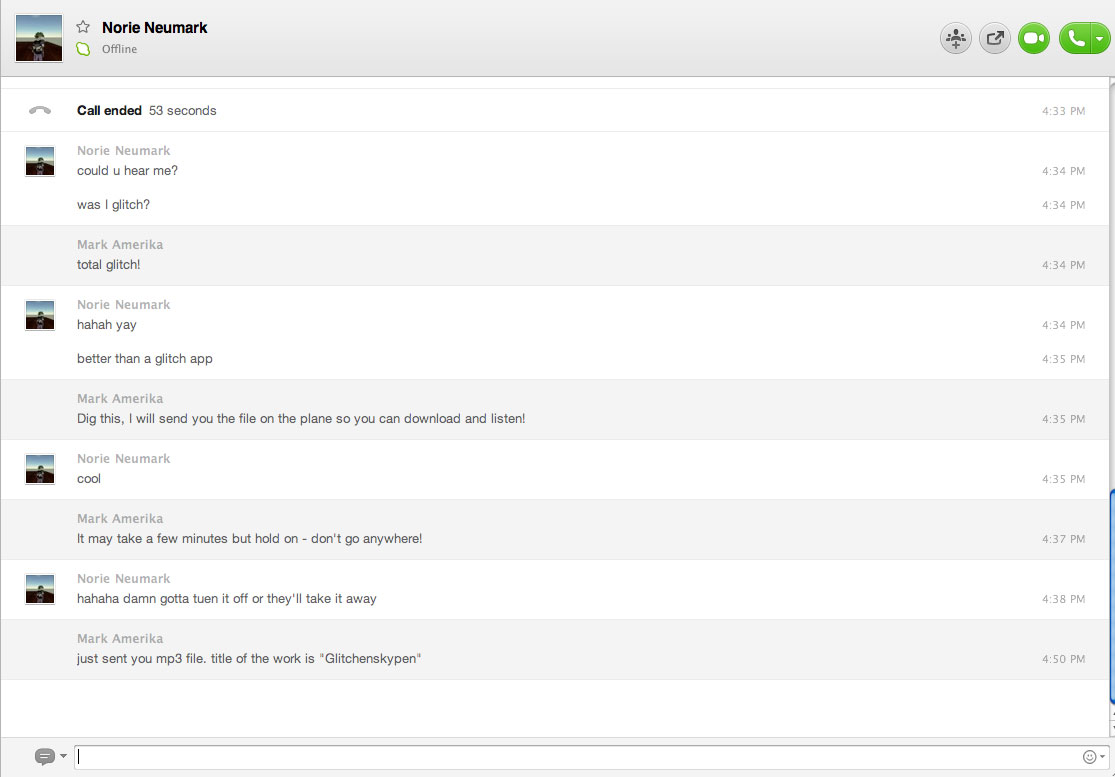Open the add people to conversation button

point(955,39)
